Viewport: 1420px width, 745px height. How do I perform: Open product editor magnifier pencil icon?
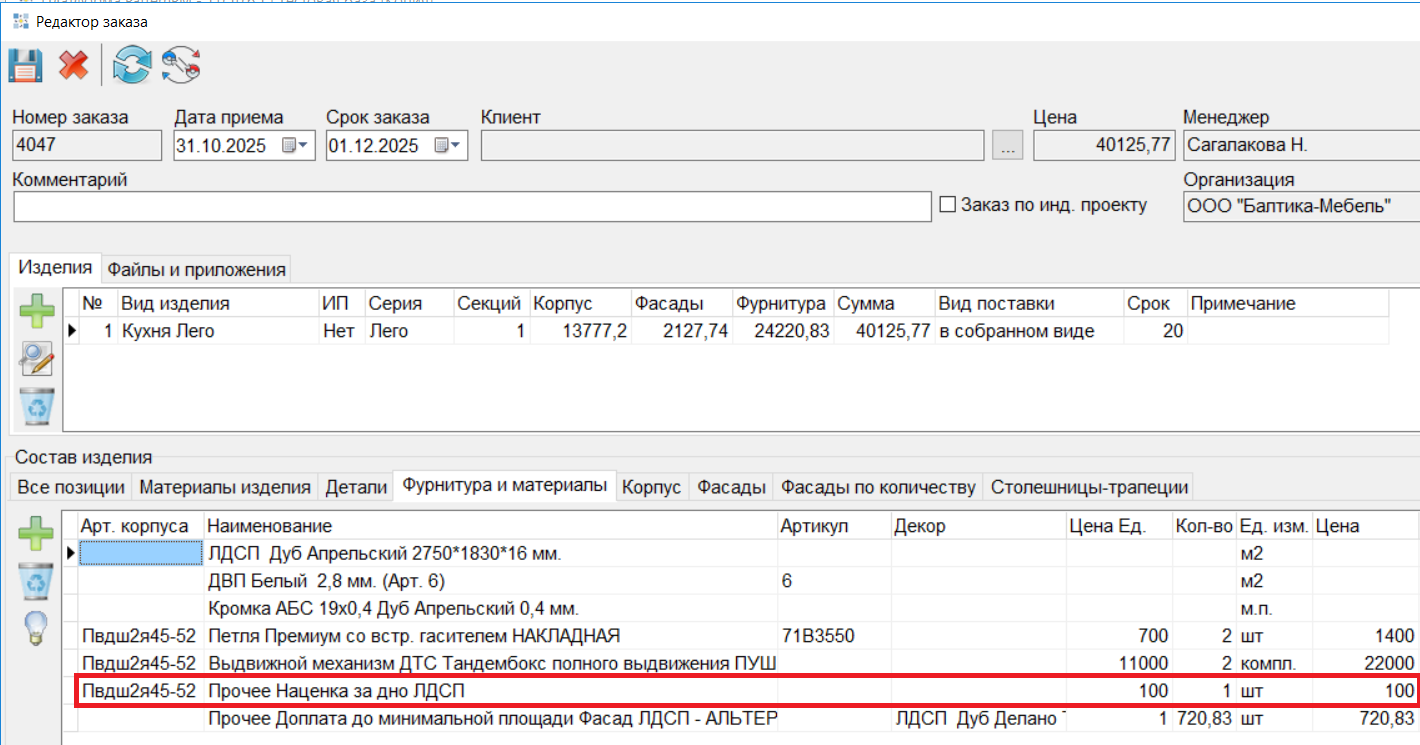[x=37, y=359]
